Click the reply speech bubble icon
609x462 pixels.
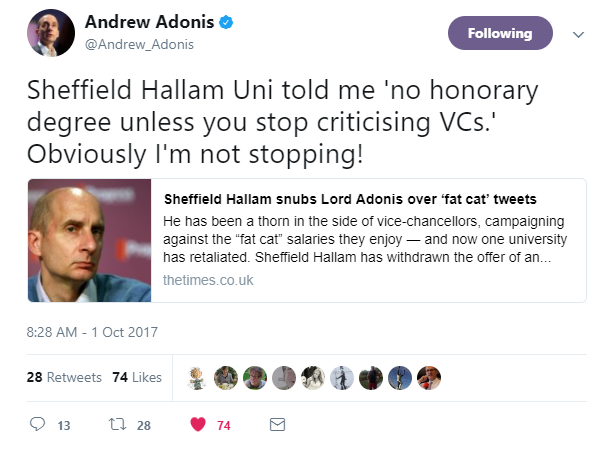(x=38, y=425)
